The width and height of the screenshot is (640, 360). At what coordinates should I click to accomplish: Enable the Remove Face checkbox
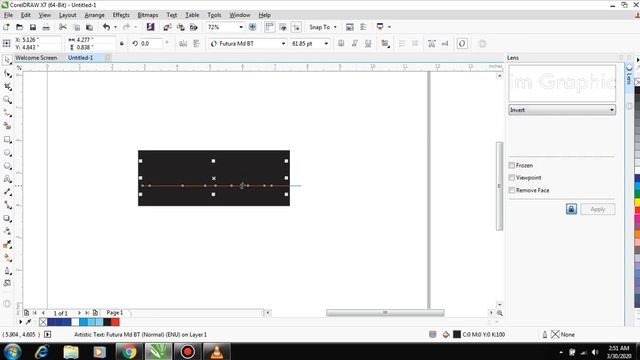coord(511,190)
